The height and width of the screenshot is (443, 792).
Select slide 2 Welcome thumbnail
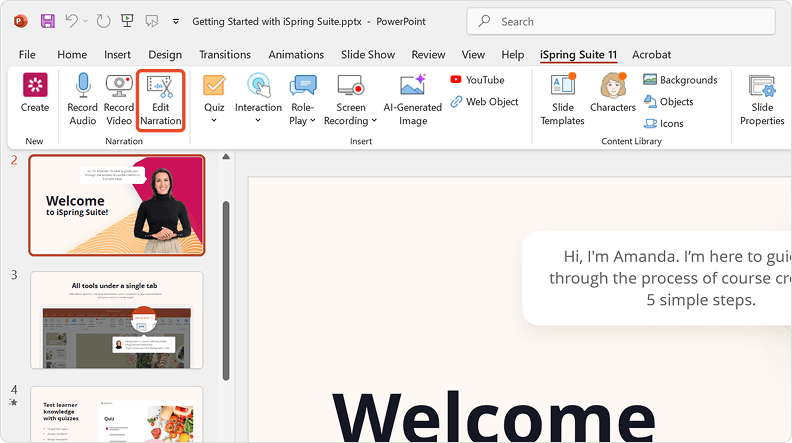117,205
